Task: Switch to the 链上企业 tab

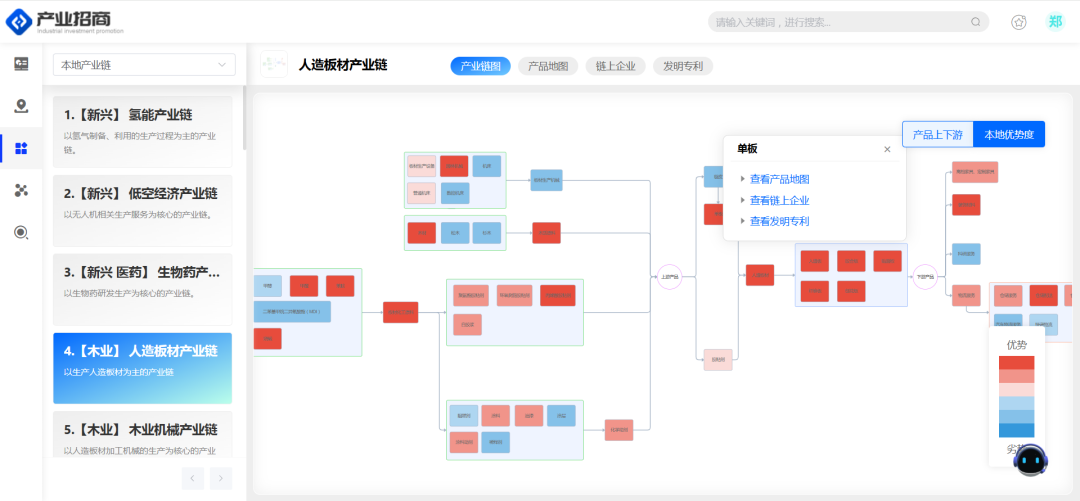Action: point(616,66)
